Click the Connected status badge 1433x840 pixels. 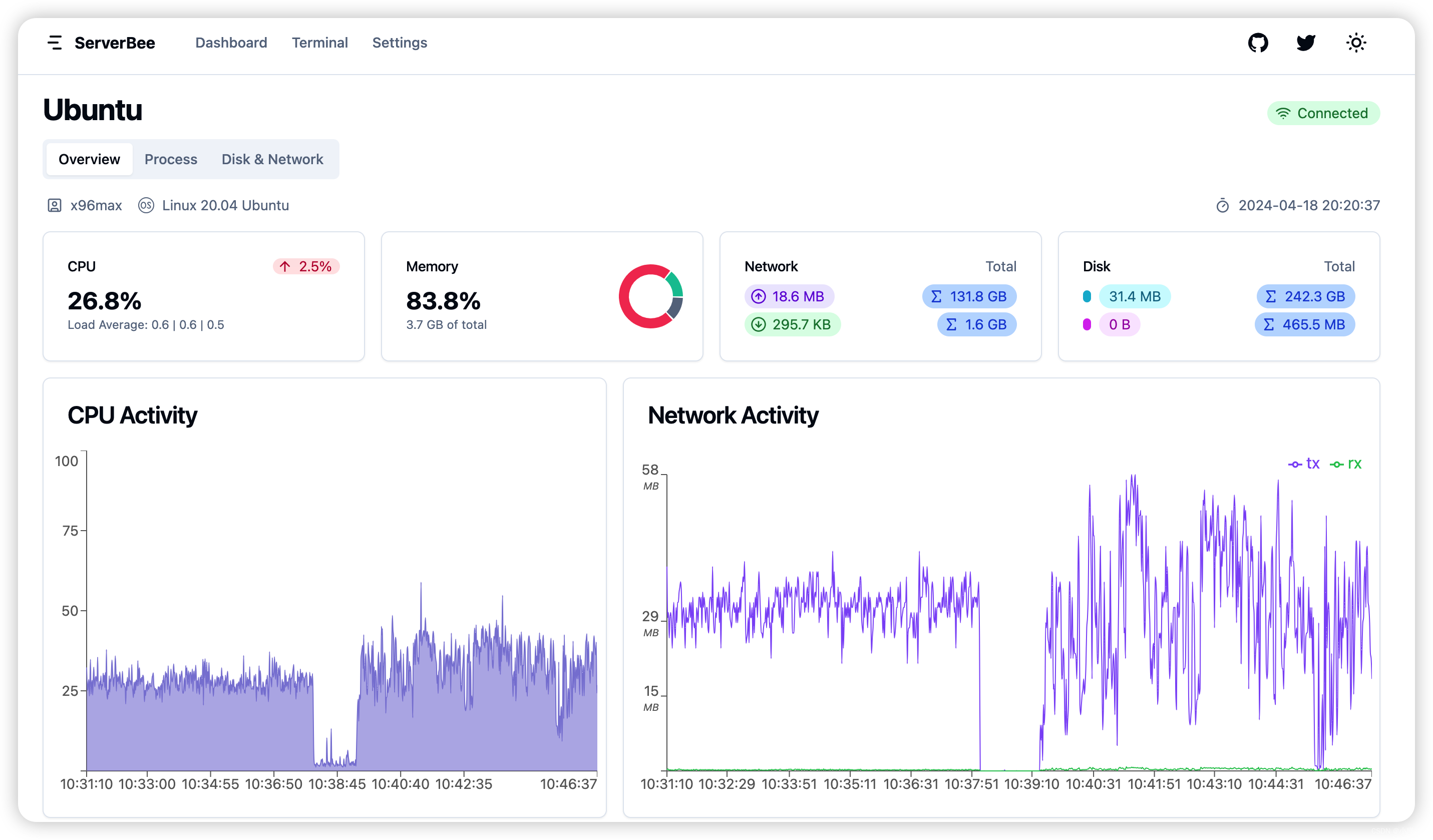(1323, 113)
